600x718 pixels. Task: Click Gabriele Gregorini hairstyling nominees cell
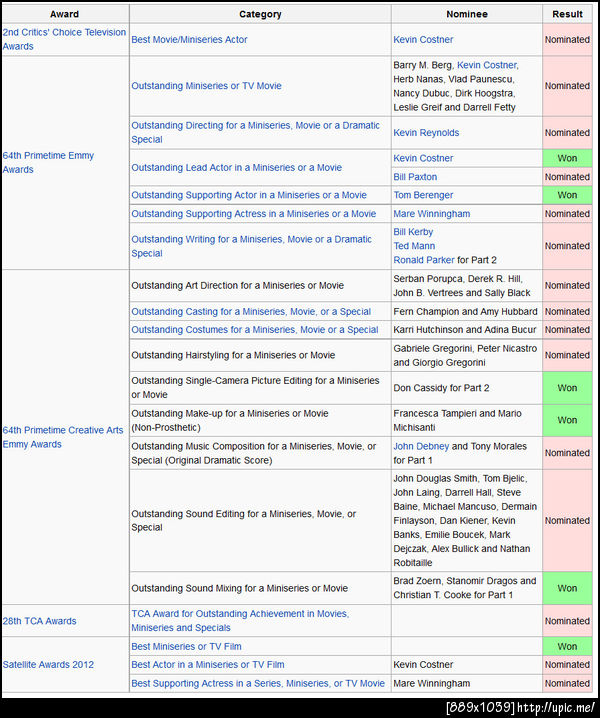[x=467, y=355]
